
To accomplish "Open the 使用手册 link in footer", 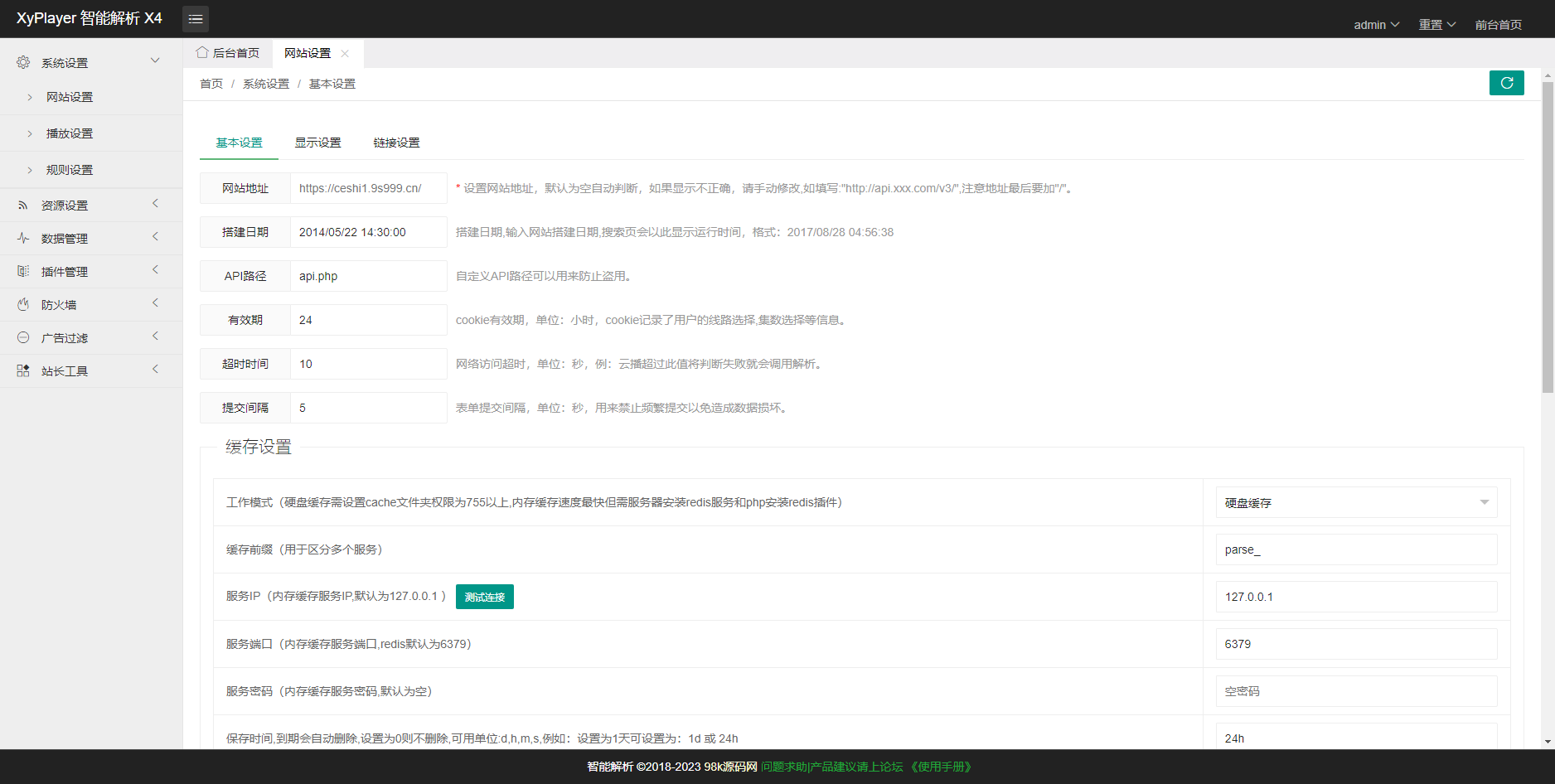I will click(x=941, y=767).
